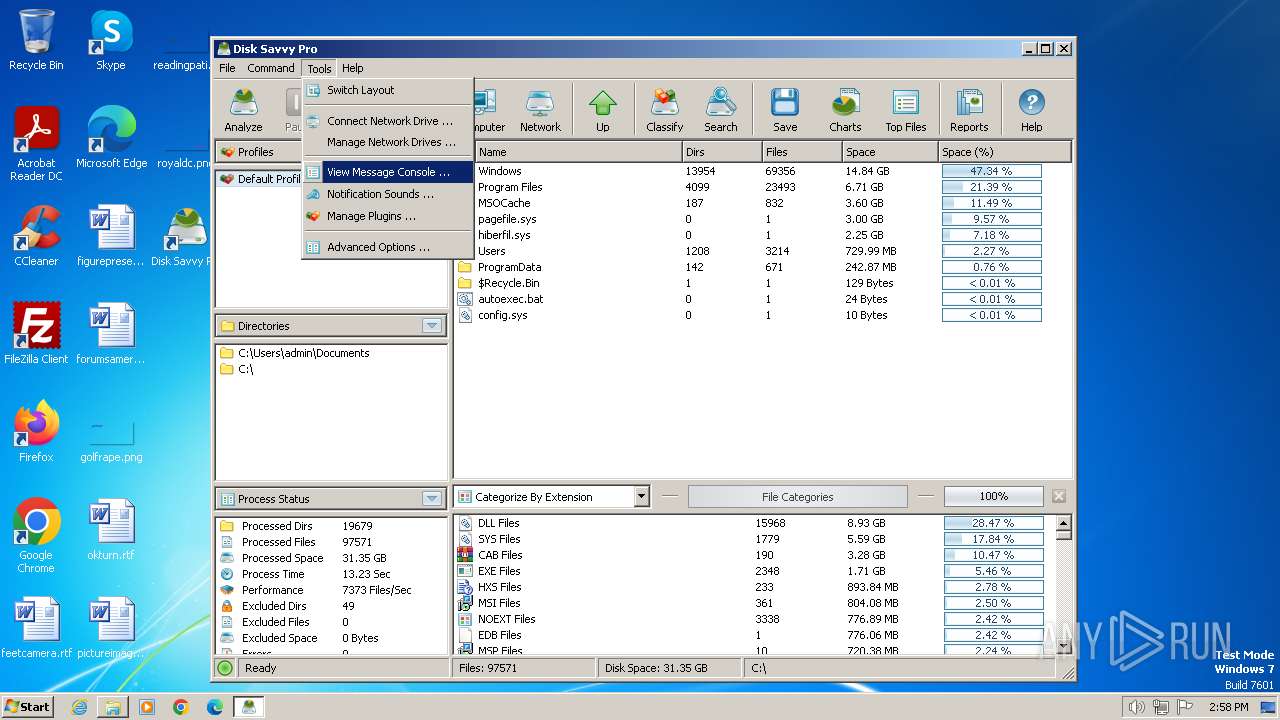Click the green status indicator icon
The width and height of the screenshot is (1280, 720).
click(225, 668)
